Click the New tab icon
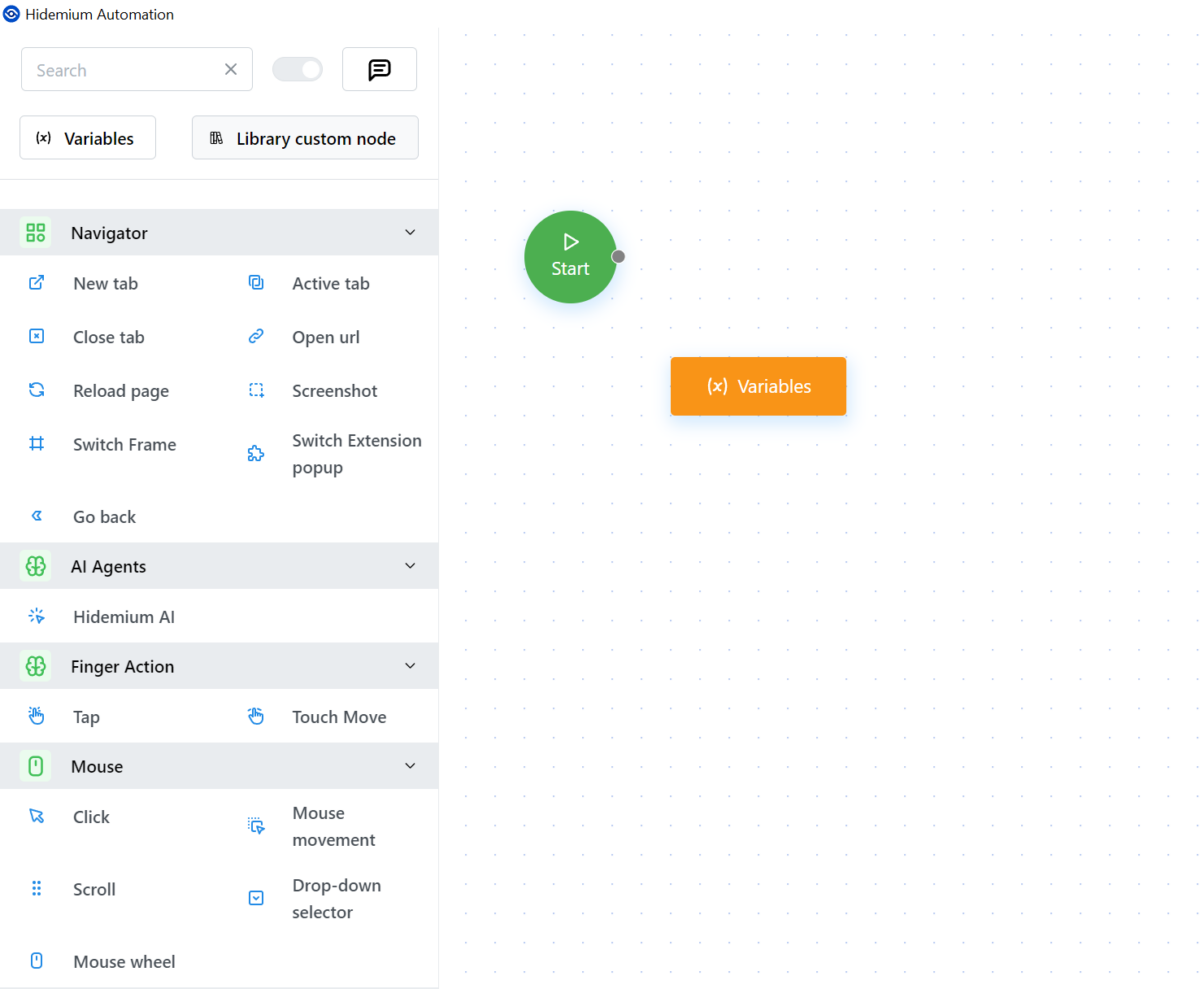The width and height of the screenshot is (1200, 989). [x=37, y=283]
